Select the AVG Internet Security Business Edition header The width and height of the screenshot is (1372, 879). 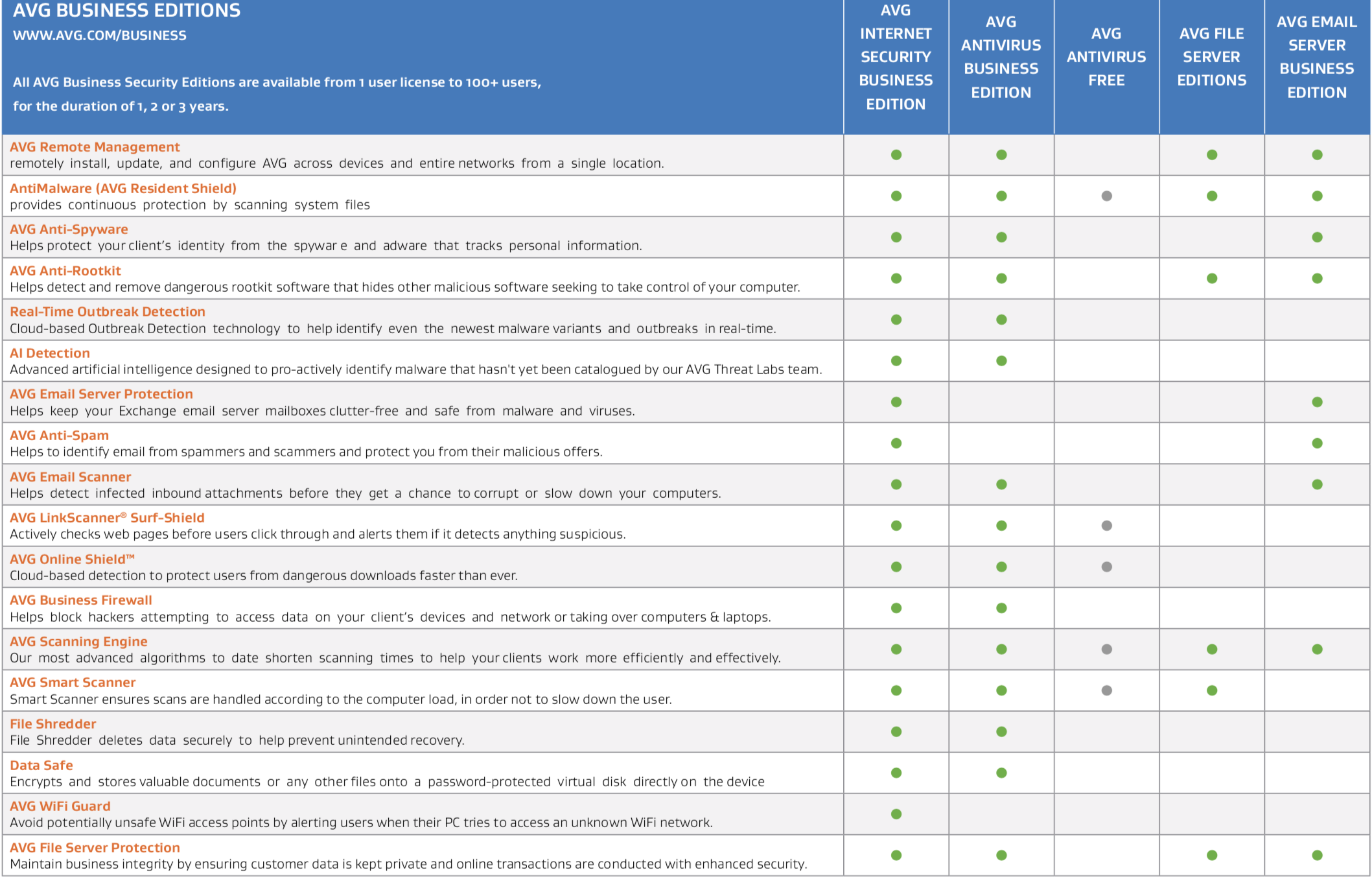coord(896,57)
